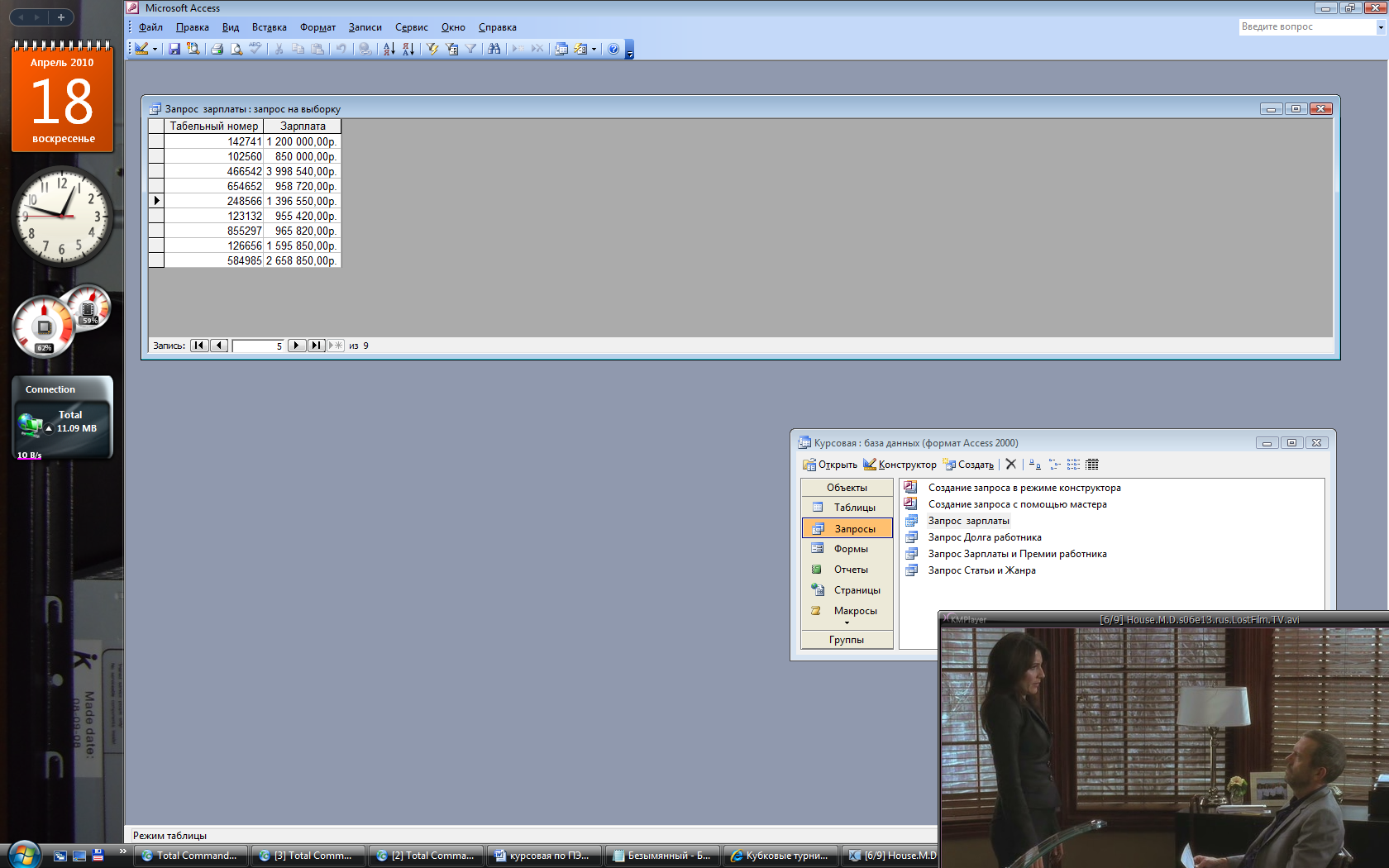Go to last record navigation button
This screenshot has height=868, width=1389.
316,346
